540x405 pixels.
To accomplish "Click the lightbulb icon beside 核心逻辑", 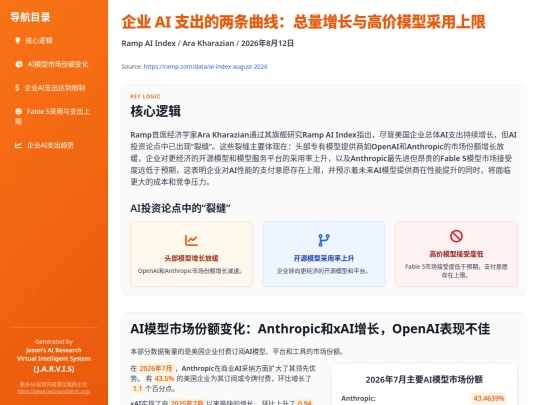I will pos(18,40).
